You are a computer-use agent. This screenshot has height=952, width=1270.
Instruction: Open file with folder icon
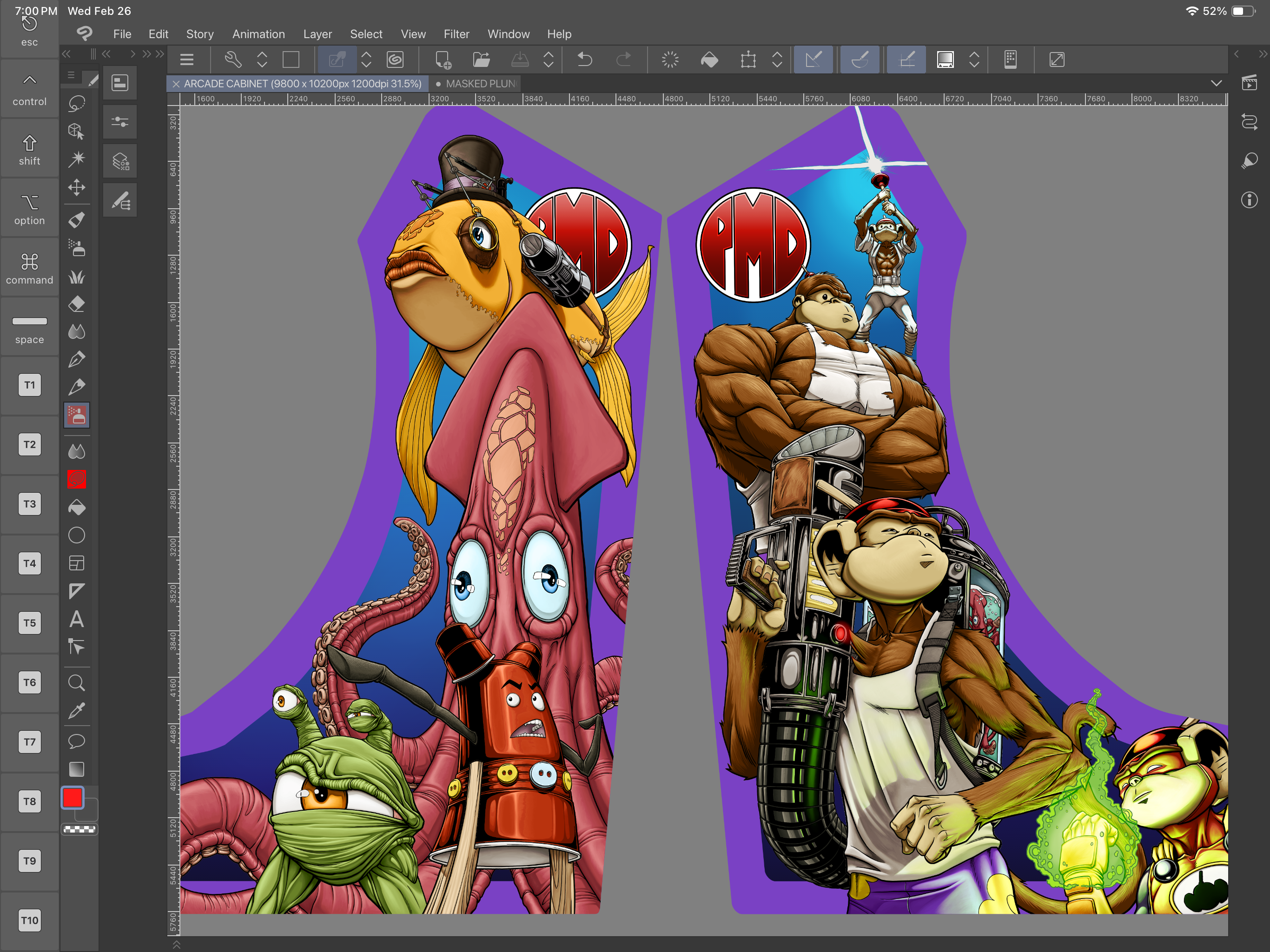click(x=481, y=59)
